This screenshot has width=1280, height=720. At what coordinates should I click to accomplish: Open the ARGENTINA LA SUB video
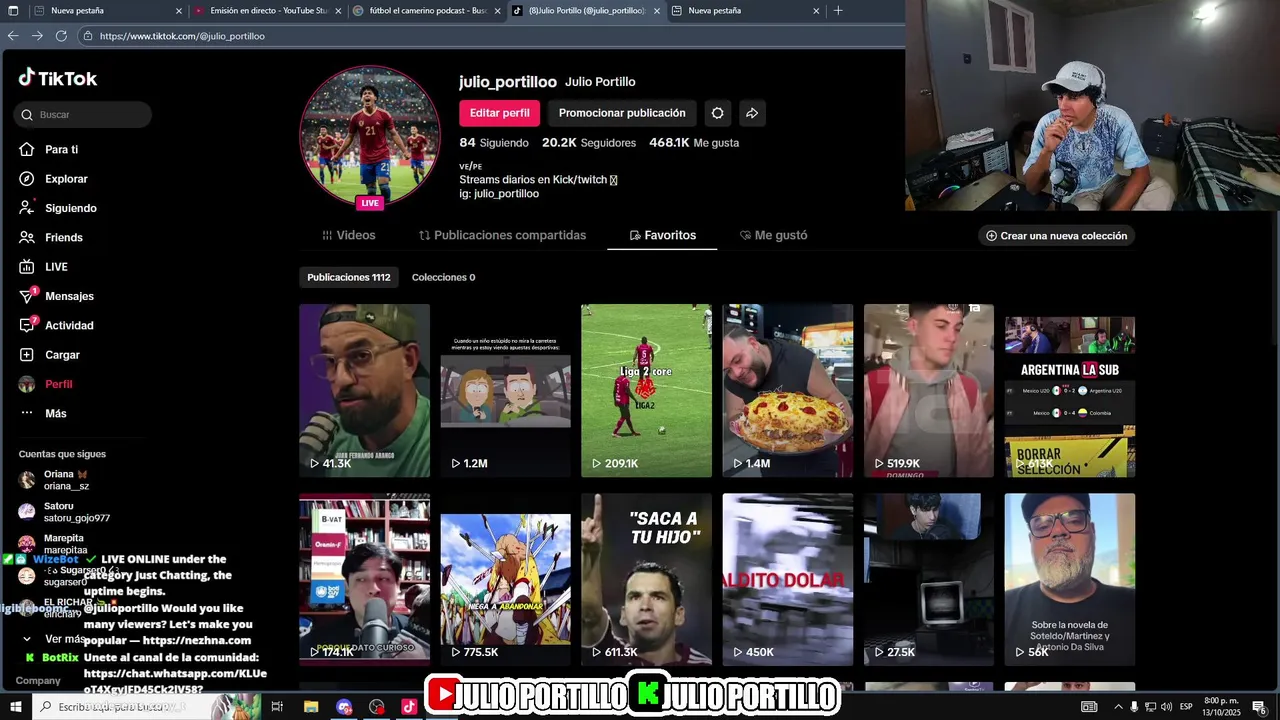tap(1070, 390)
